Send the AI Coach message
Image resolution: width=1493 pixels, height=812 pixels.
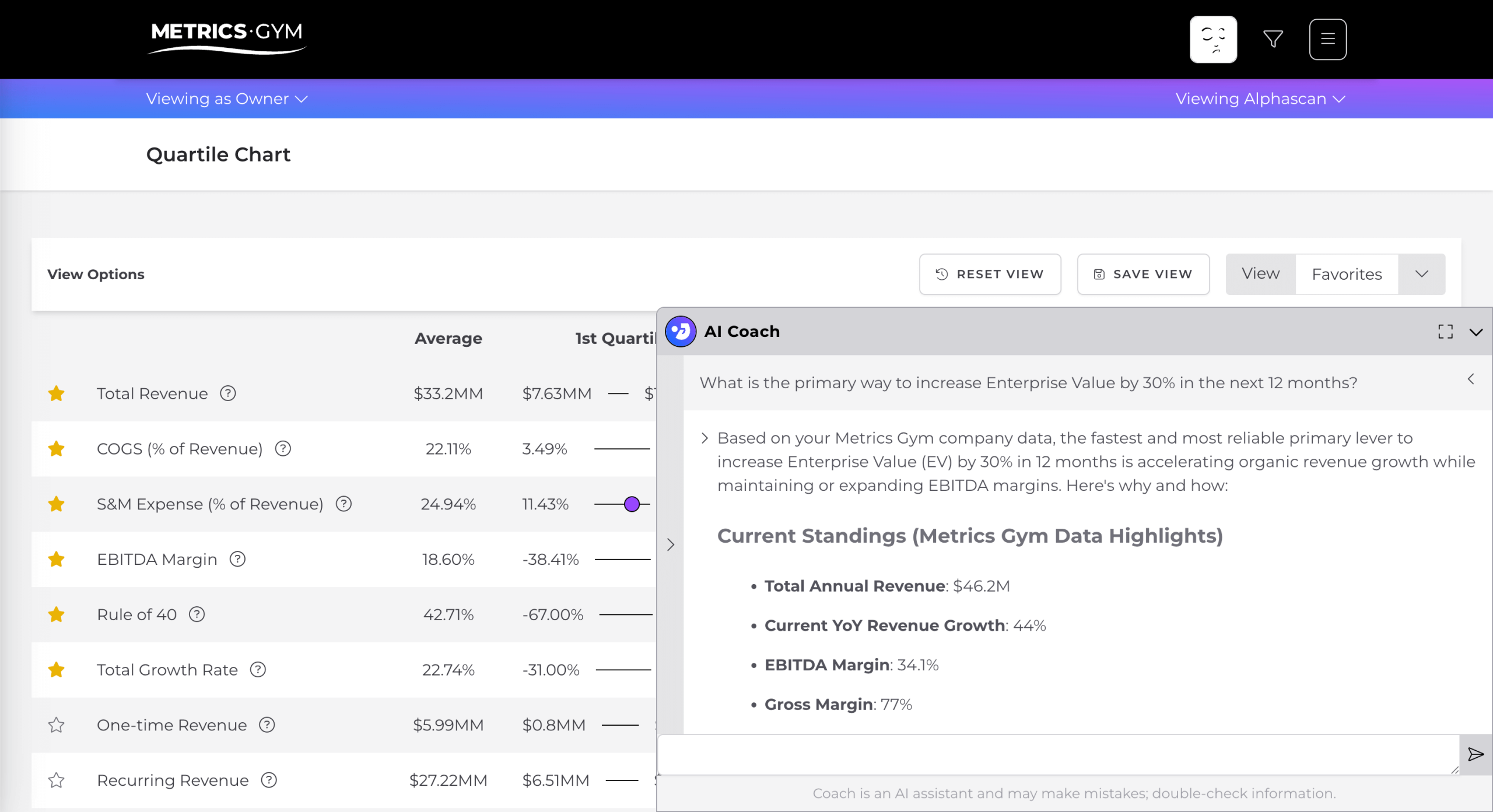[1476, 754]
